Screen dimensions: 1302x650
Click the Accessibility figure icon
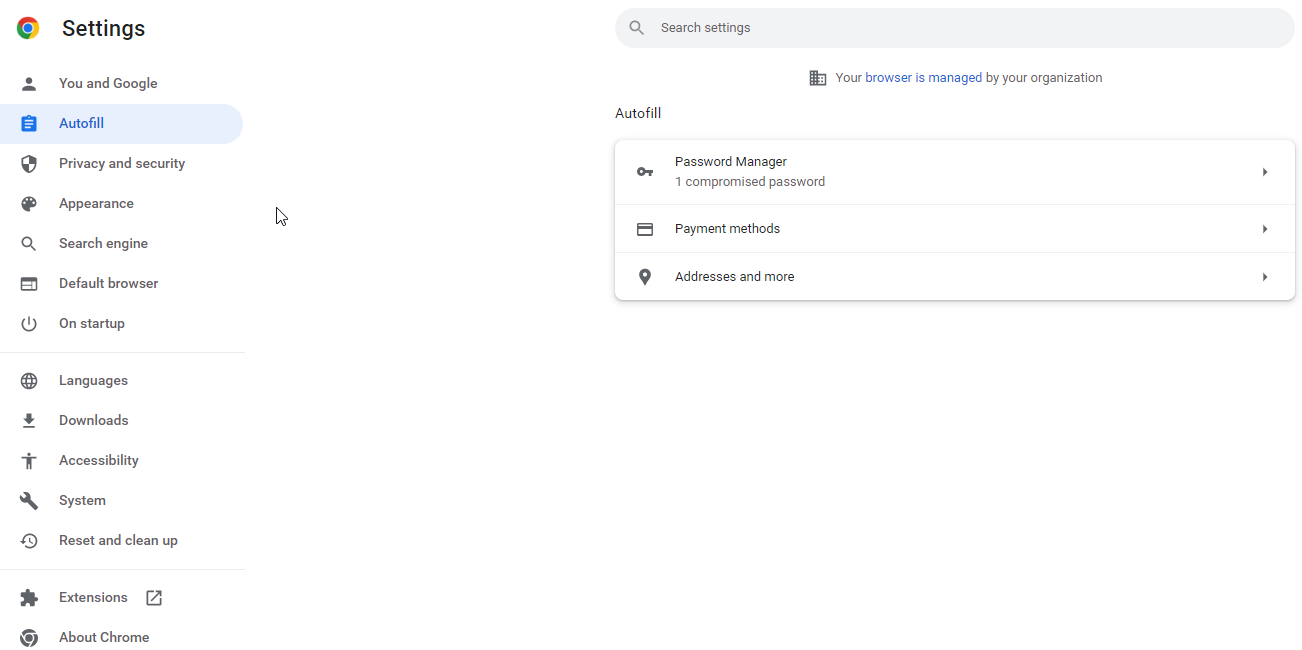[29, 461]
